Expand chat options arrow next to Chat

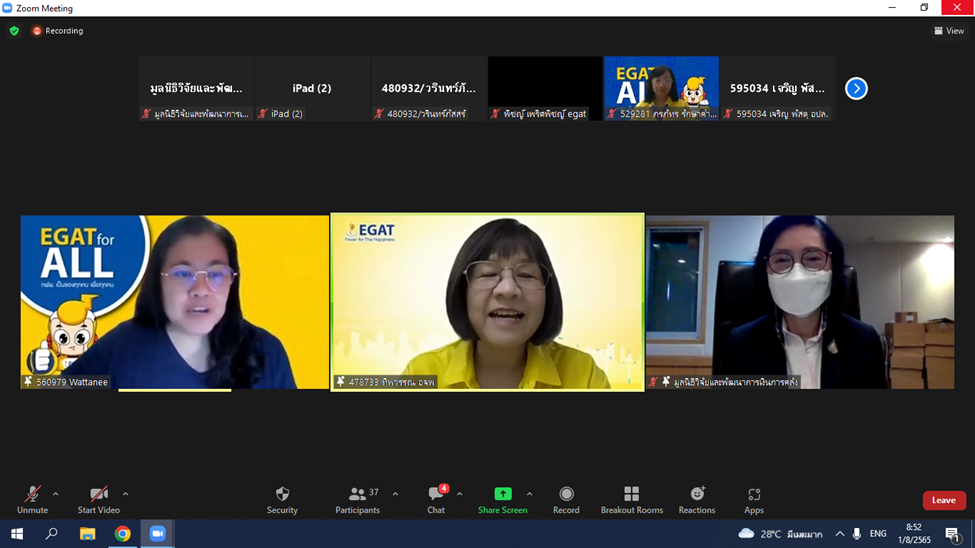[460, 494]
